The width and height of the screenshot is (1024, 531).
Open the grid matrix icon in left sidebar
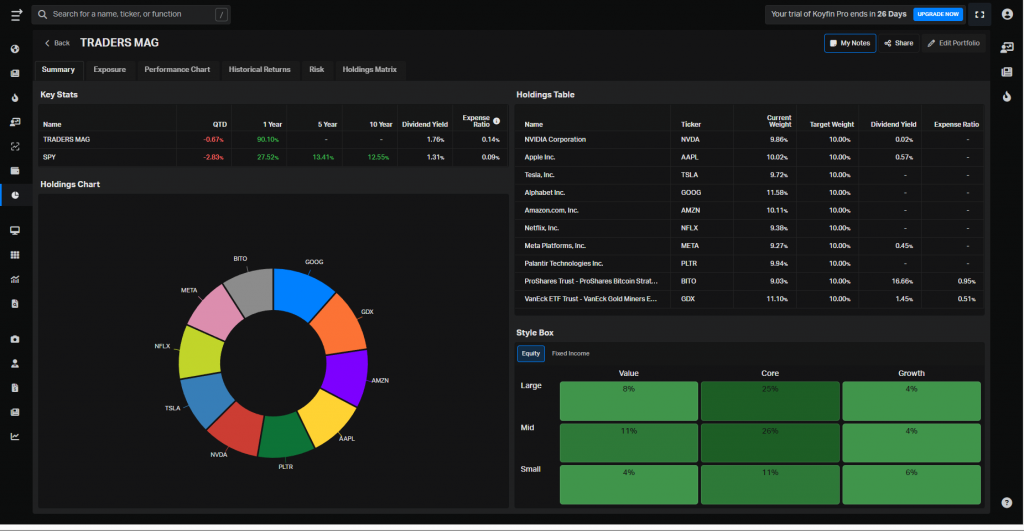click(15, 255)
